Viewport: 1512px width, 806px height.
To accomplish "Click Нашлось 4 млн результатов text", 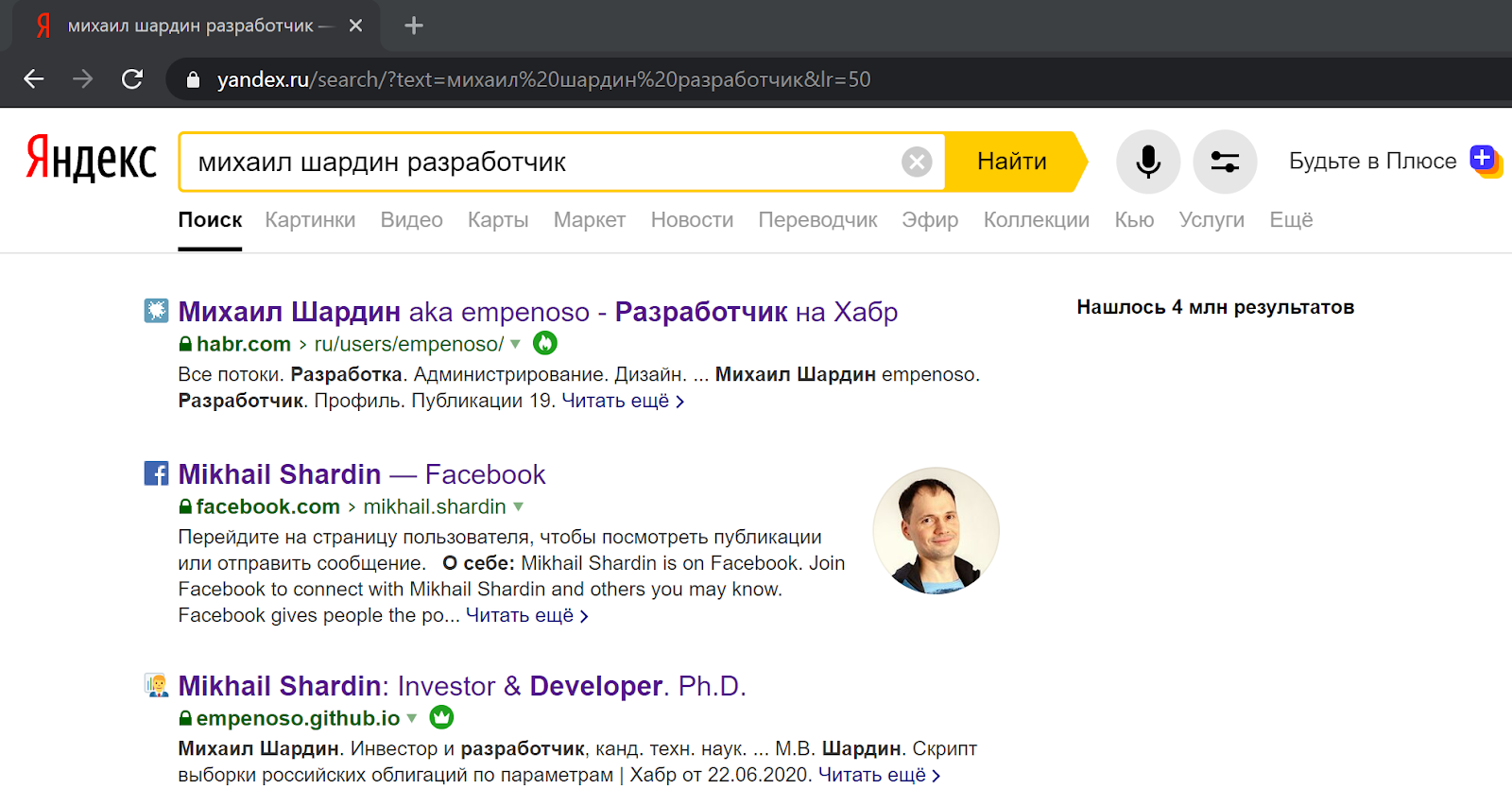I will [1215, 307].
